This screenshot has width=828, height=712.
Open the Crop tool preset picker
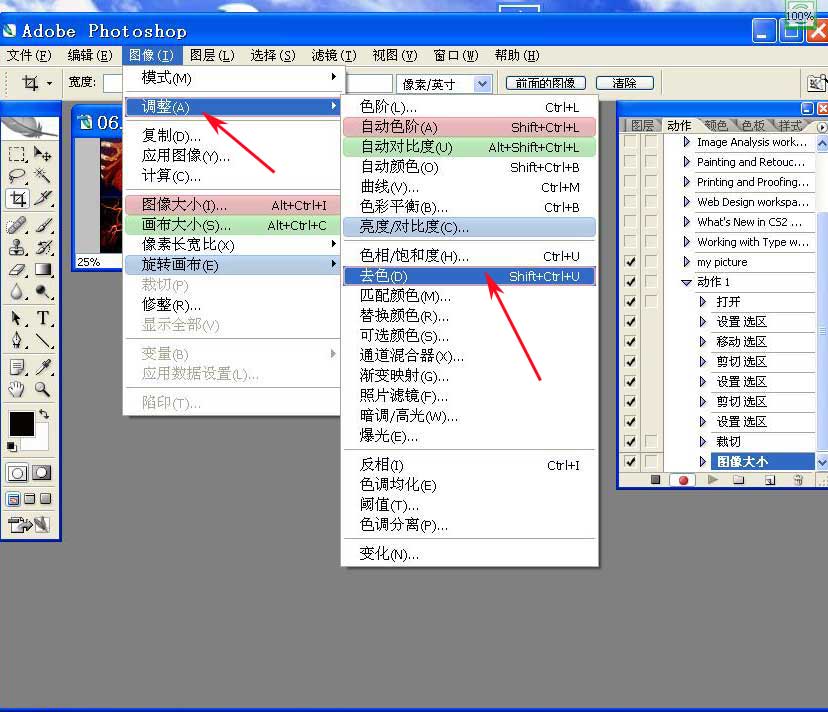50,83
